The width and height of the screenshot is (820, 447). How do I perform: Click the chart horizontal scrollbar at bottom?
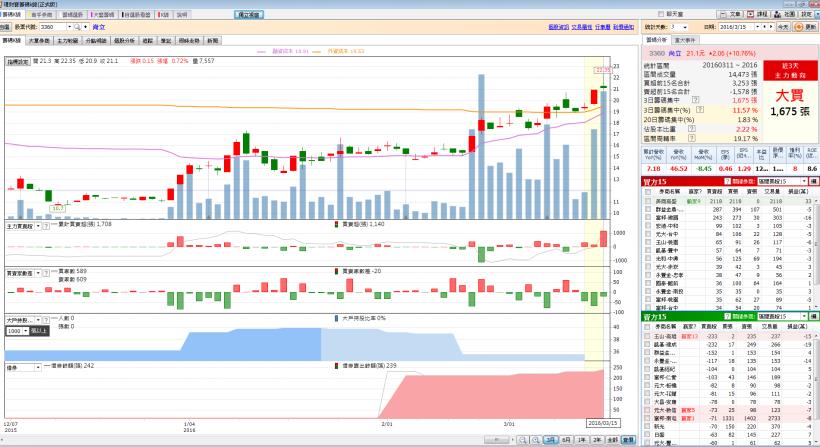[497, 440]
